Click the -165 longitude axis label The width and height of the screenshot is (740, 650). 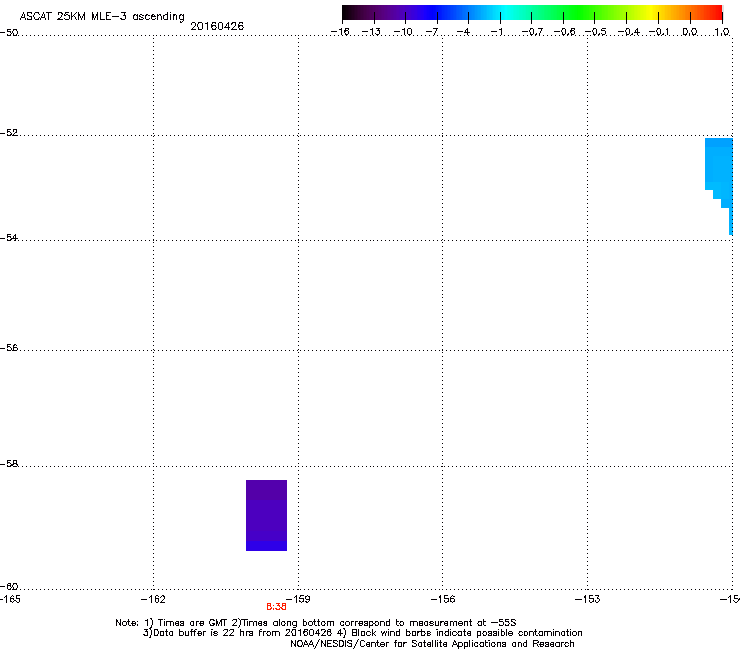click(10, 599)
